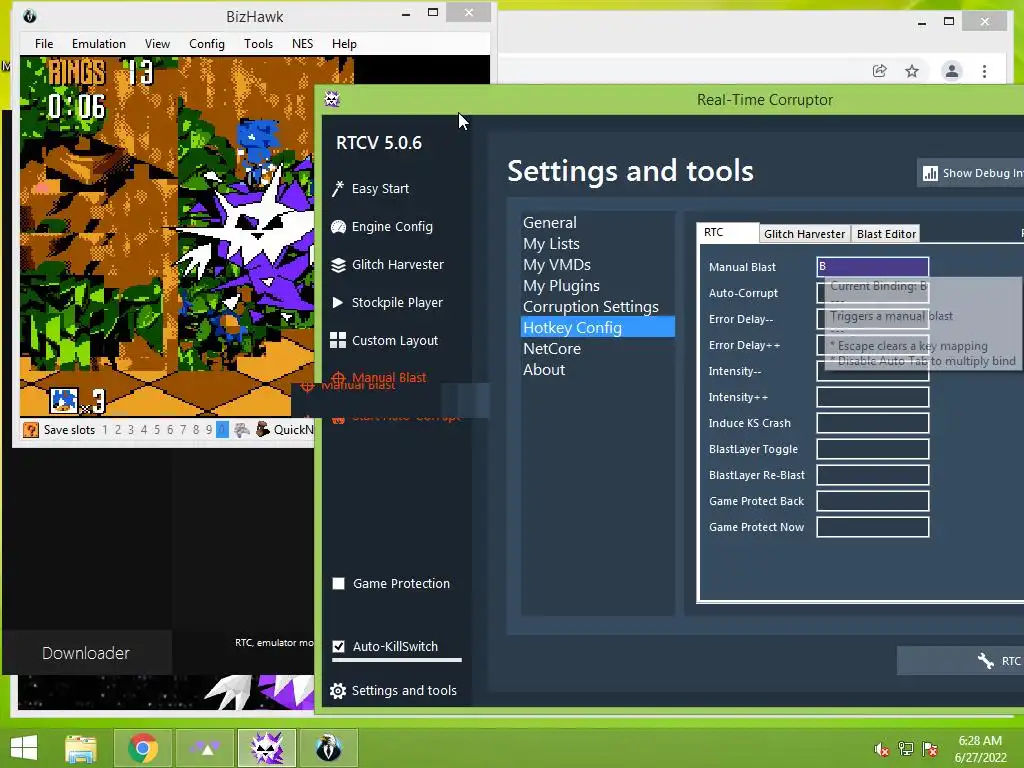Click the Game Protect Now hotkey field

[872, 527]
